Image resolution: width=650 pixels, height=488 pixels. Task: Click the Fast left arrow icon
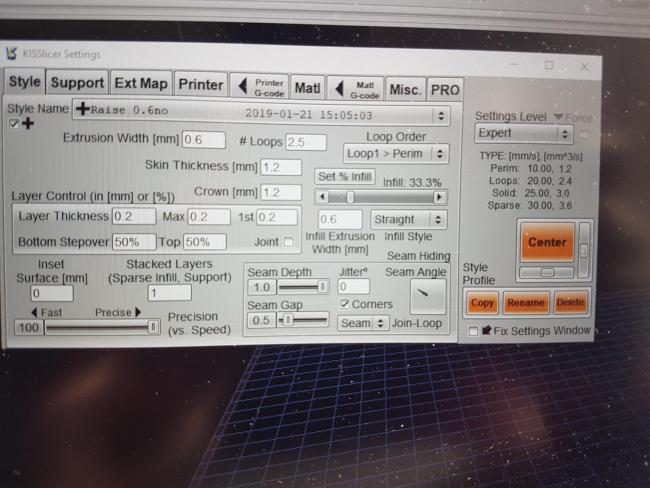pos(34,312)
